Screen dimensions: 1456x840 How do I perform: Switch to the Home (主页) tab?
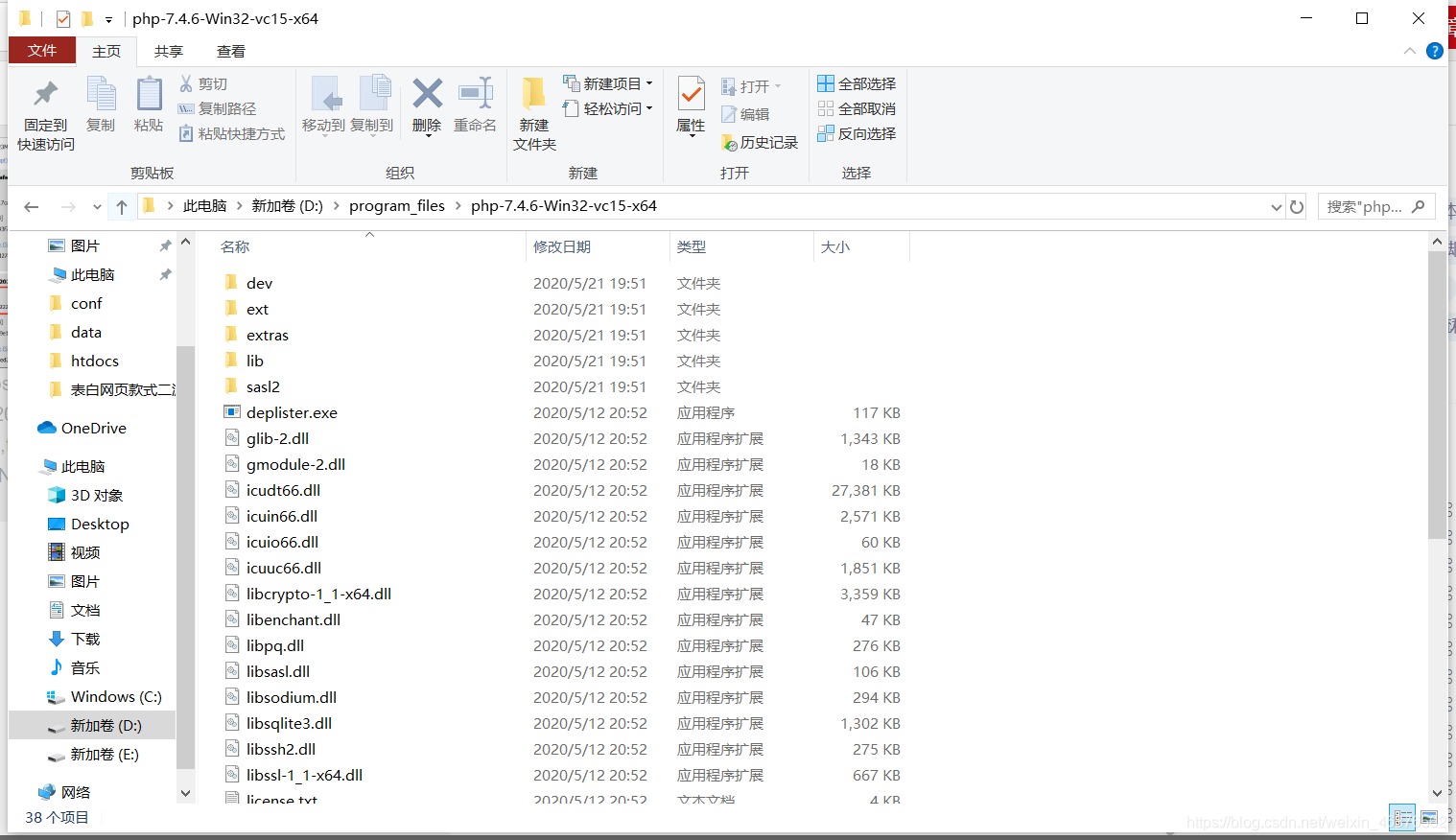point(106,51)
